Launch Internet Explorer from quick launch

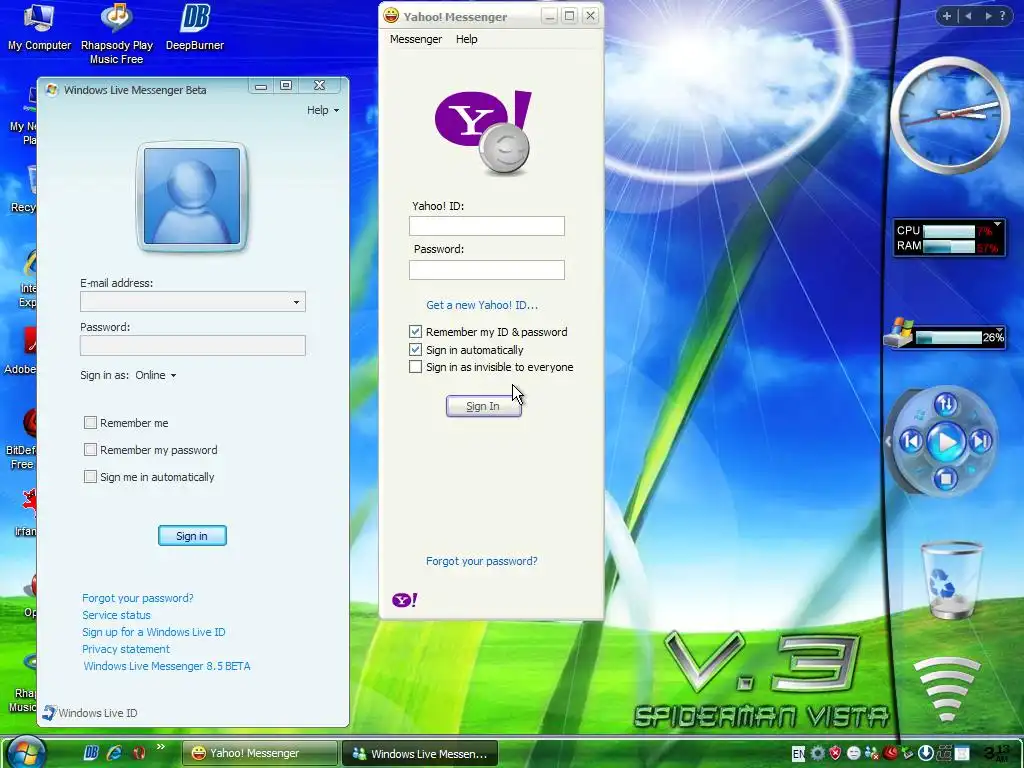pos(115,753)
